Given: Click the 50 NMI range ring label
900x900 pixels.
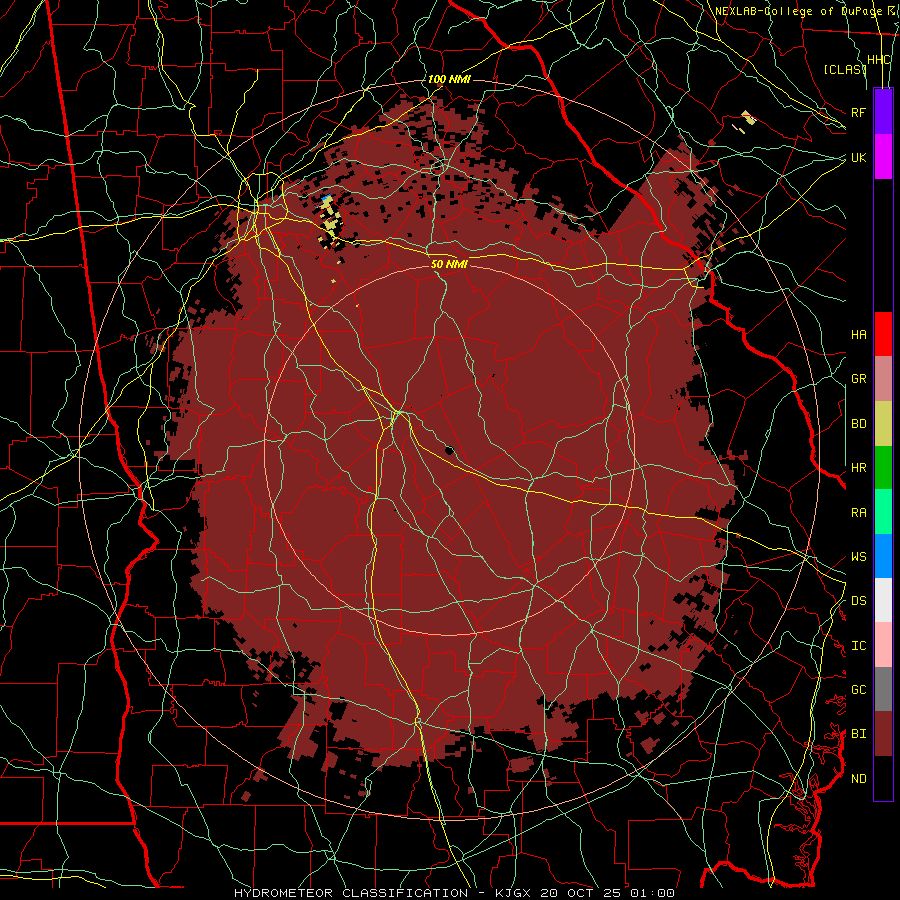Looking at the screenshot, I should [x=449, y=264].
